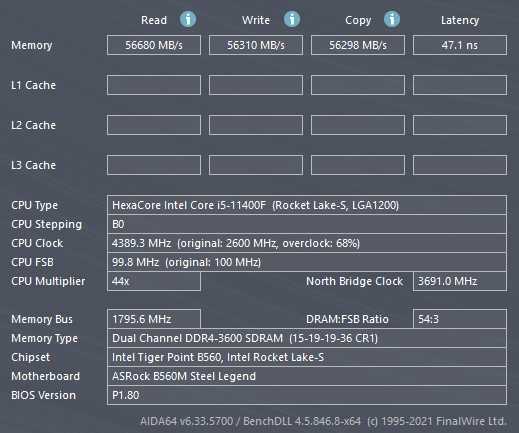
Task: Click the L3 Cache row label
Action: [x=33, y=165]
